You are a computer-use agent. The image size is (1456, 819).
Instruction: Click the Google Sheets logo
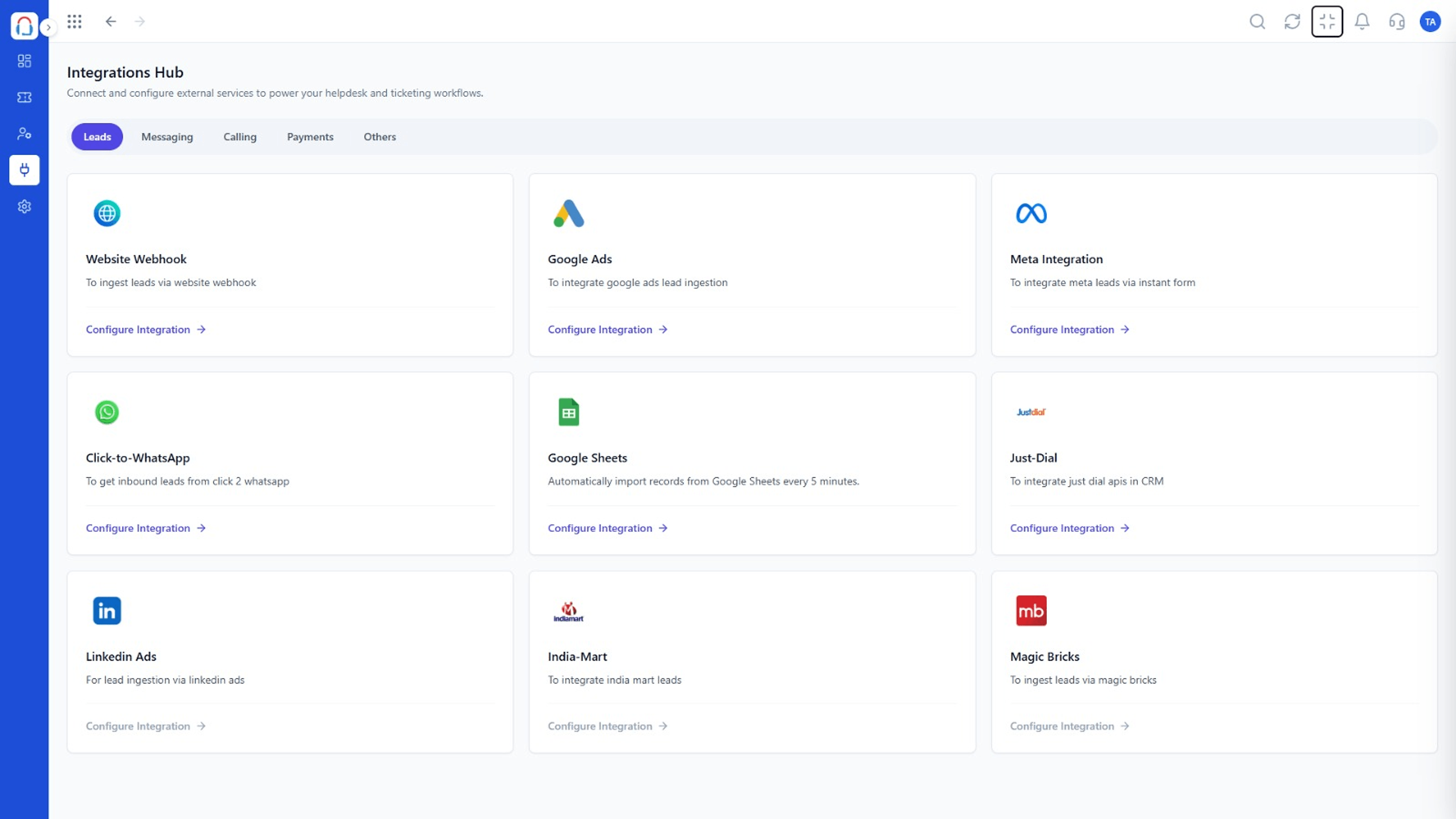click(x=569, y=412)
